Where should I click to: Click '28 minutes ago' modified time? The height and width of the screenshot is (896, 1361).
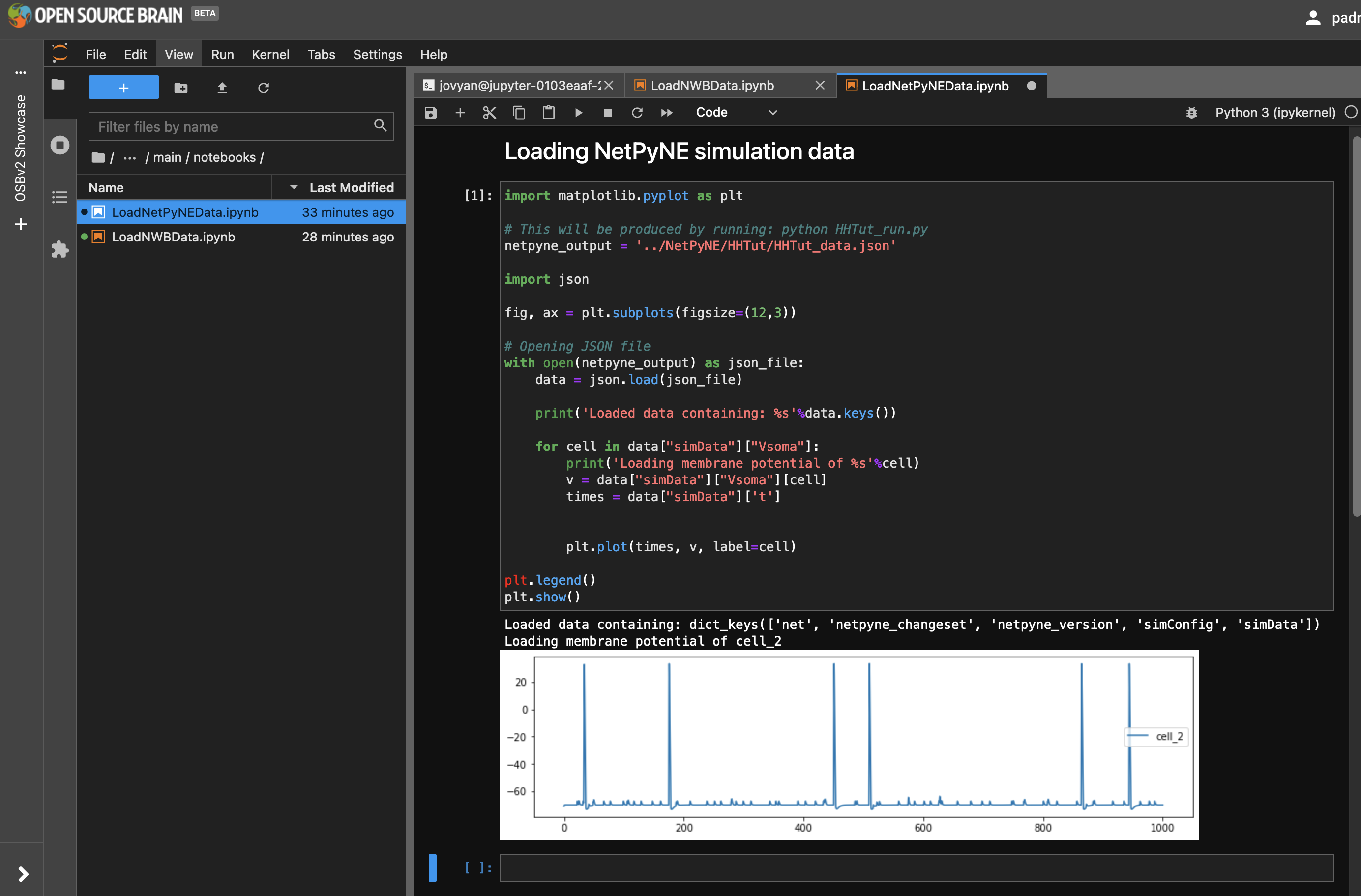tap(348, 237)
